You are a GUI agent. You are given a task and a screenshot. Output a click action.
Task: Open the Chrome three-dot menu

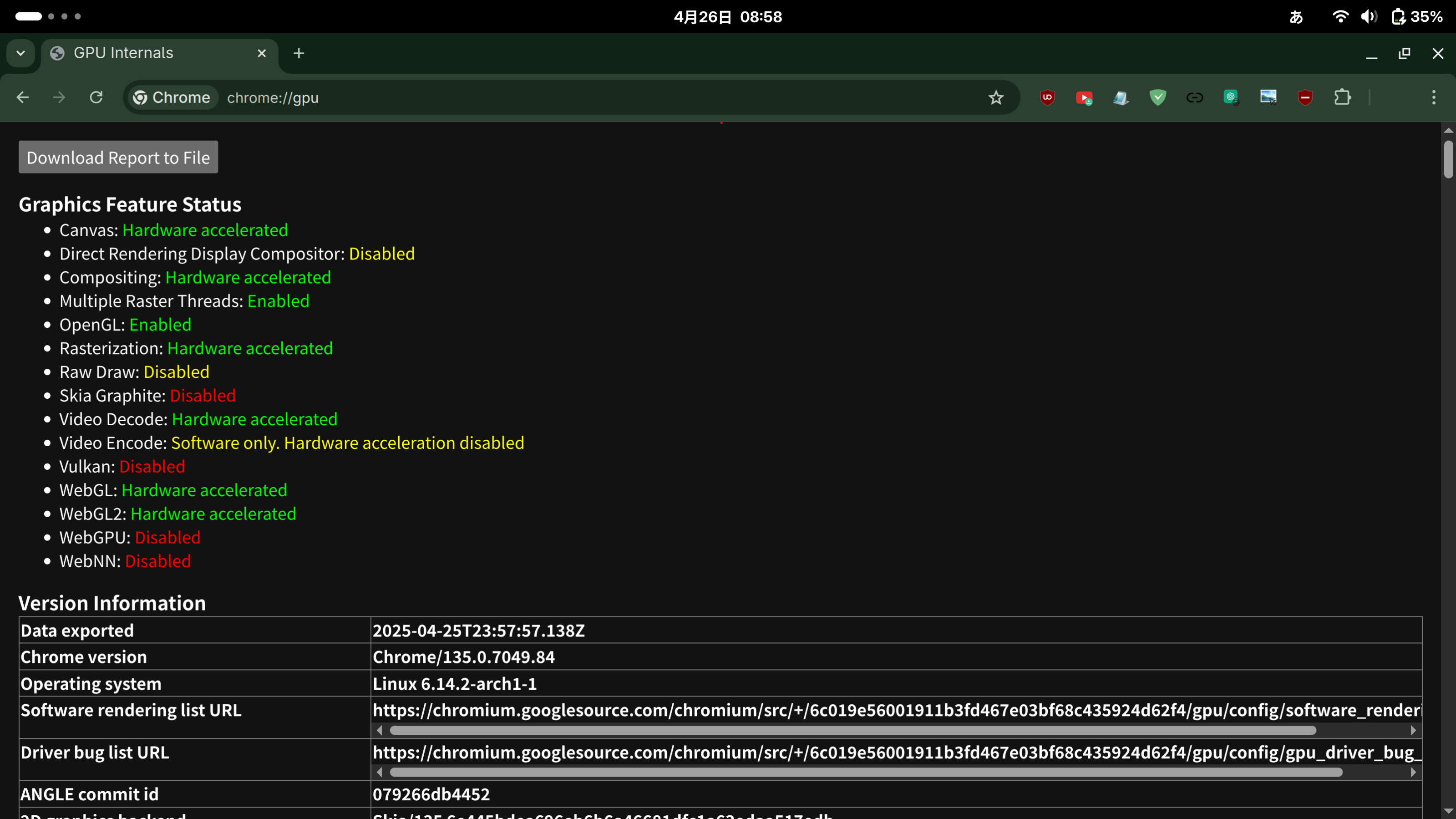[x=1433, y=98]
